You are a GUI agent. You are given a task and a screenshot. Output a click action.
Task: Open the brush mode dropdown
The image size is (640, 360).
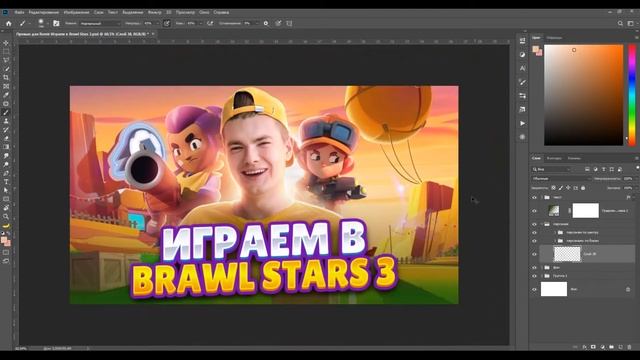pos(100,23)
